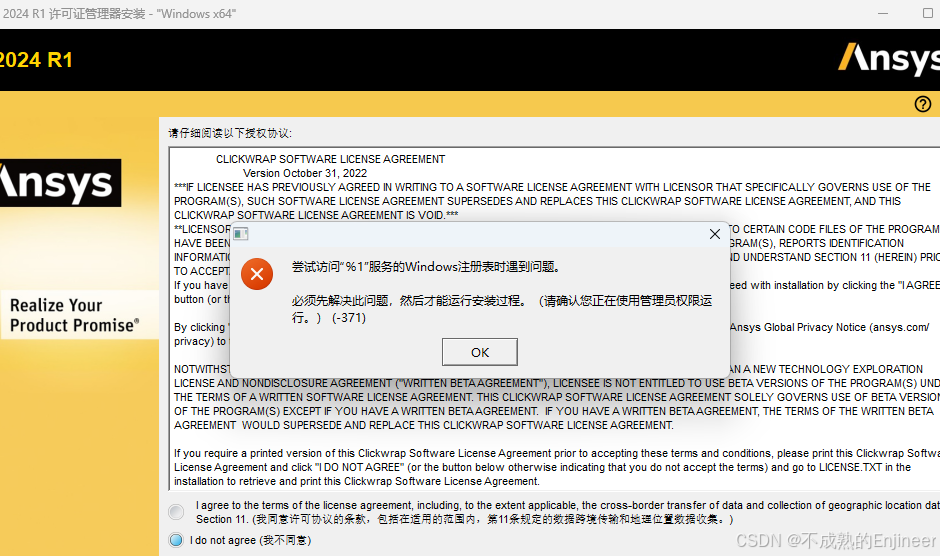940x556 pixels.
Task: Click the red error icon in the dialog
Action: [257, 274]
